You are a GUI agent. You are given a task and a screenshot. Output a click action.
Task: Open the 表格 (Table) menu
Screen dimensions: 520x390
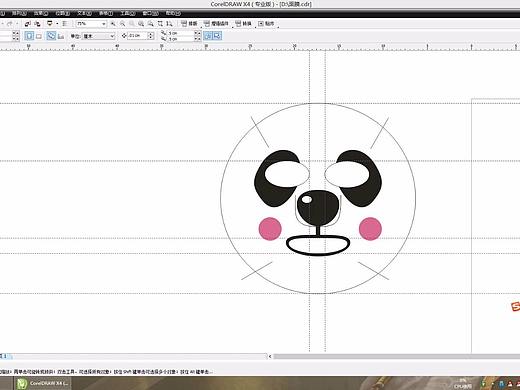tap(106, 13)
